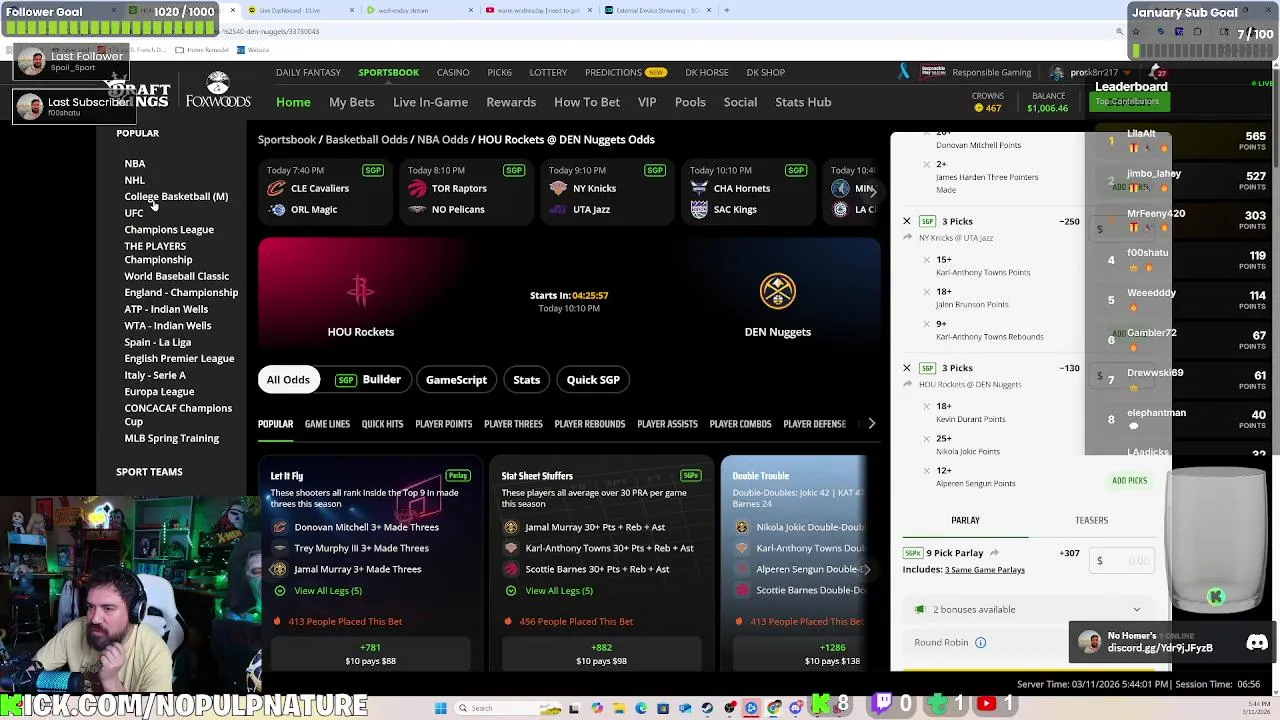Place the Let It Fly +781 bet

(370, 654)
